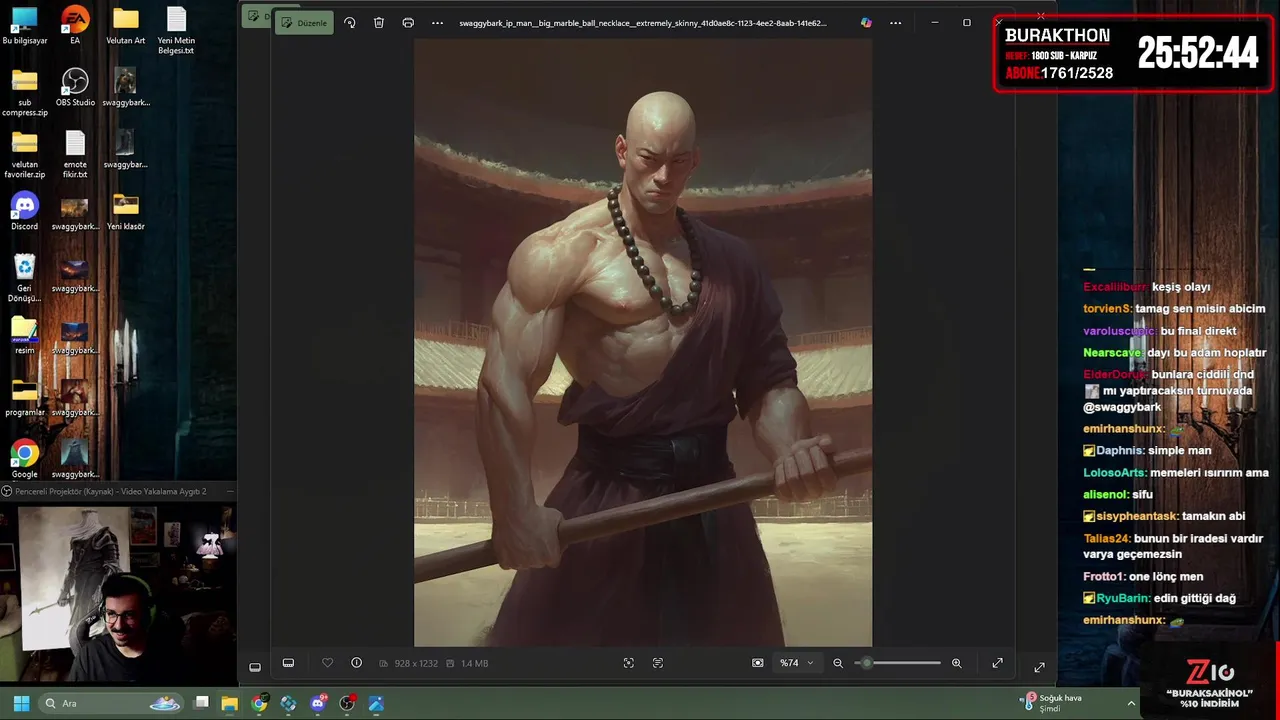Viewport: 1280px width, 720px height.
Task: Open the EA desktop shortcut
Action: 75,27
